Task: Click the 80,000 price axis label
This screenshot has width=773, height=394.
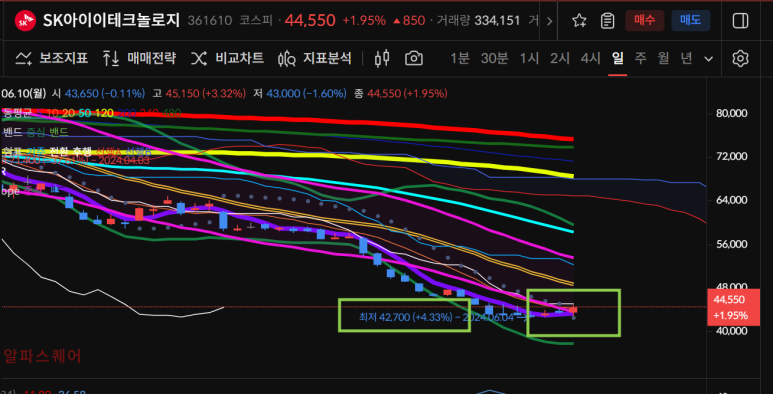Action: 732,113
